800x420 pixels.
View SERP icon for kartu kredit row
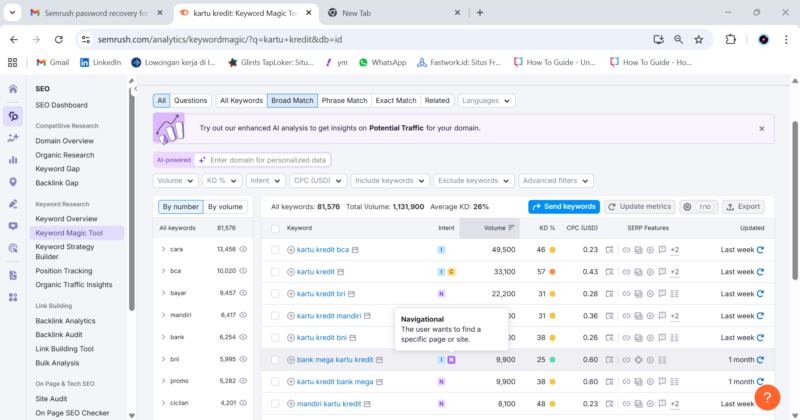point(610,272)
